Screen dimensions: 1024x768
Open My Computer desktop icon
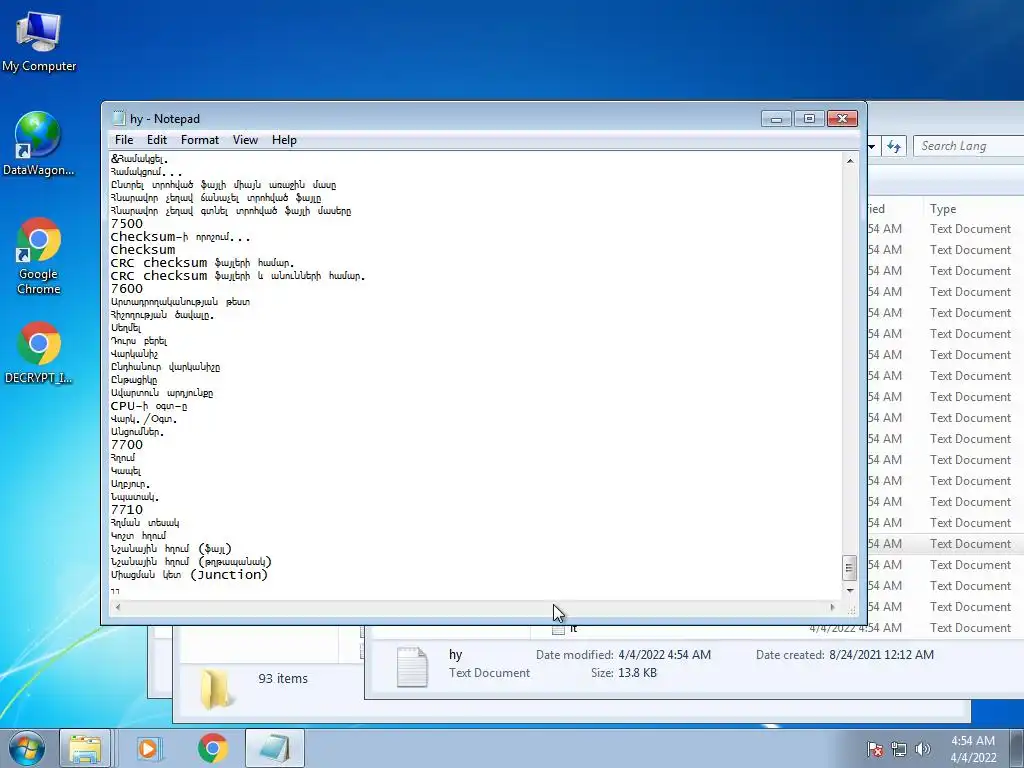click(39, 40)
